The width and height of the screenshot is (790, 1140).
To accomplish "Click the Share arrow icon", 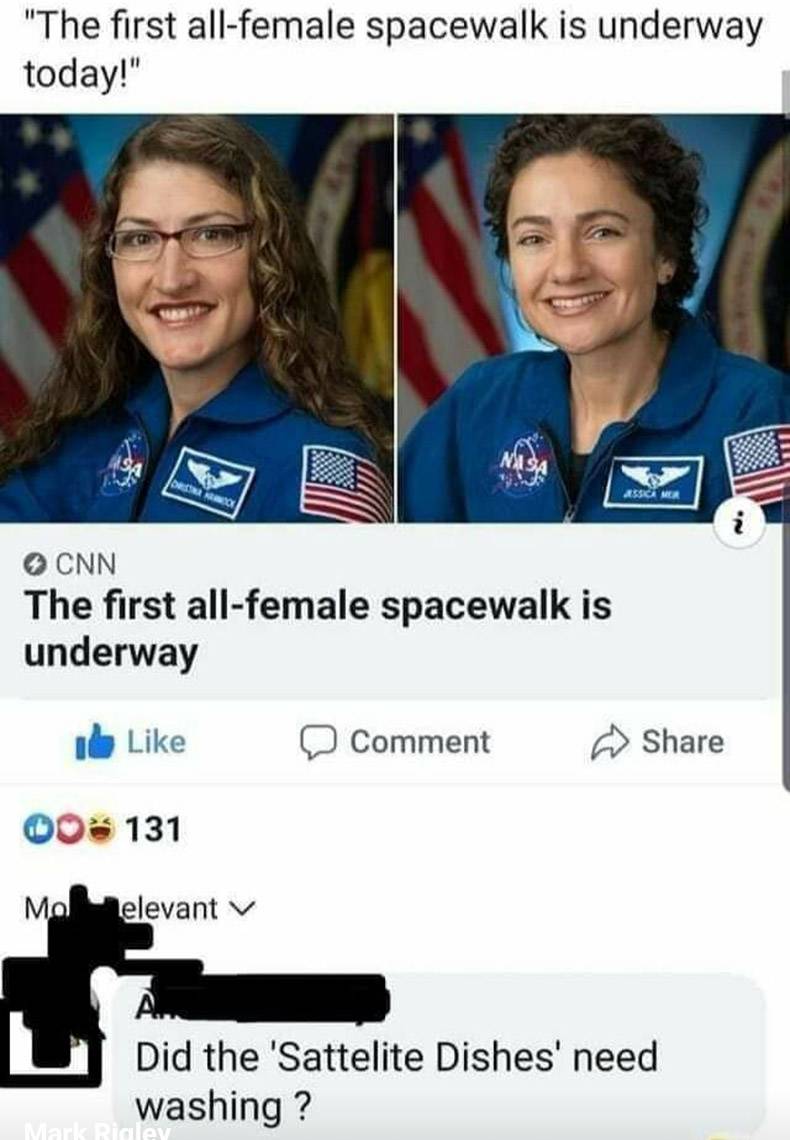I will click(x=608, y=742).
